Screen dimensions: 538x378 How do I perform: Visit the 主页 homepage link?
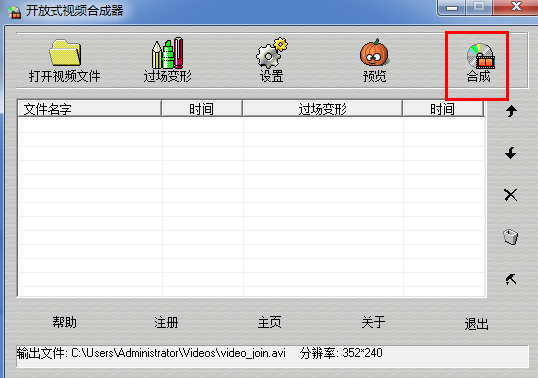coord(270,322)
